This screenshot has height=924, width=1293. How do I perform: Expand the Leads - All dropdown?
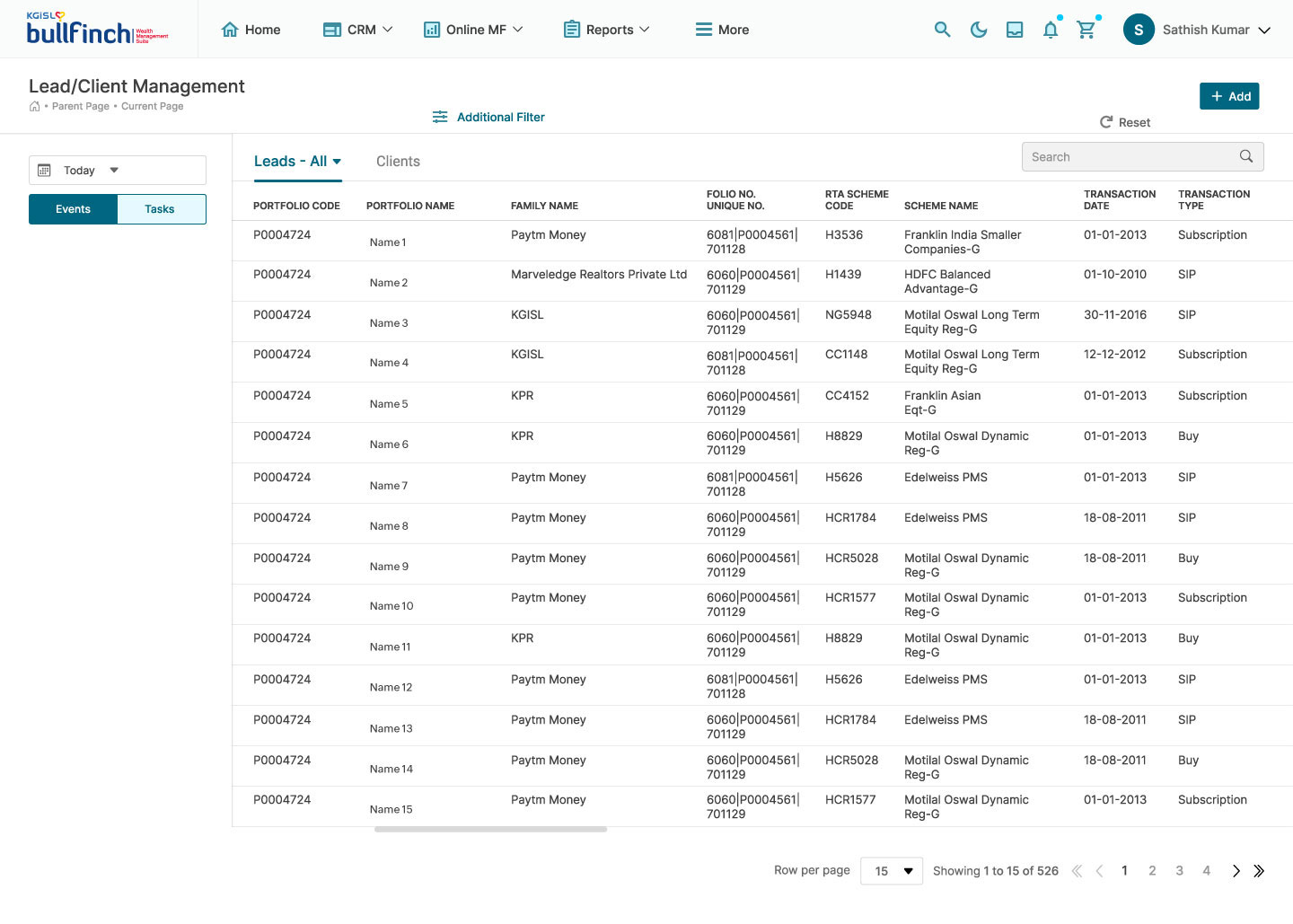(x=297, y=162)
